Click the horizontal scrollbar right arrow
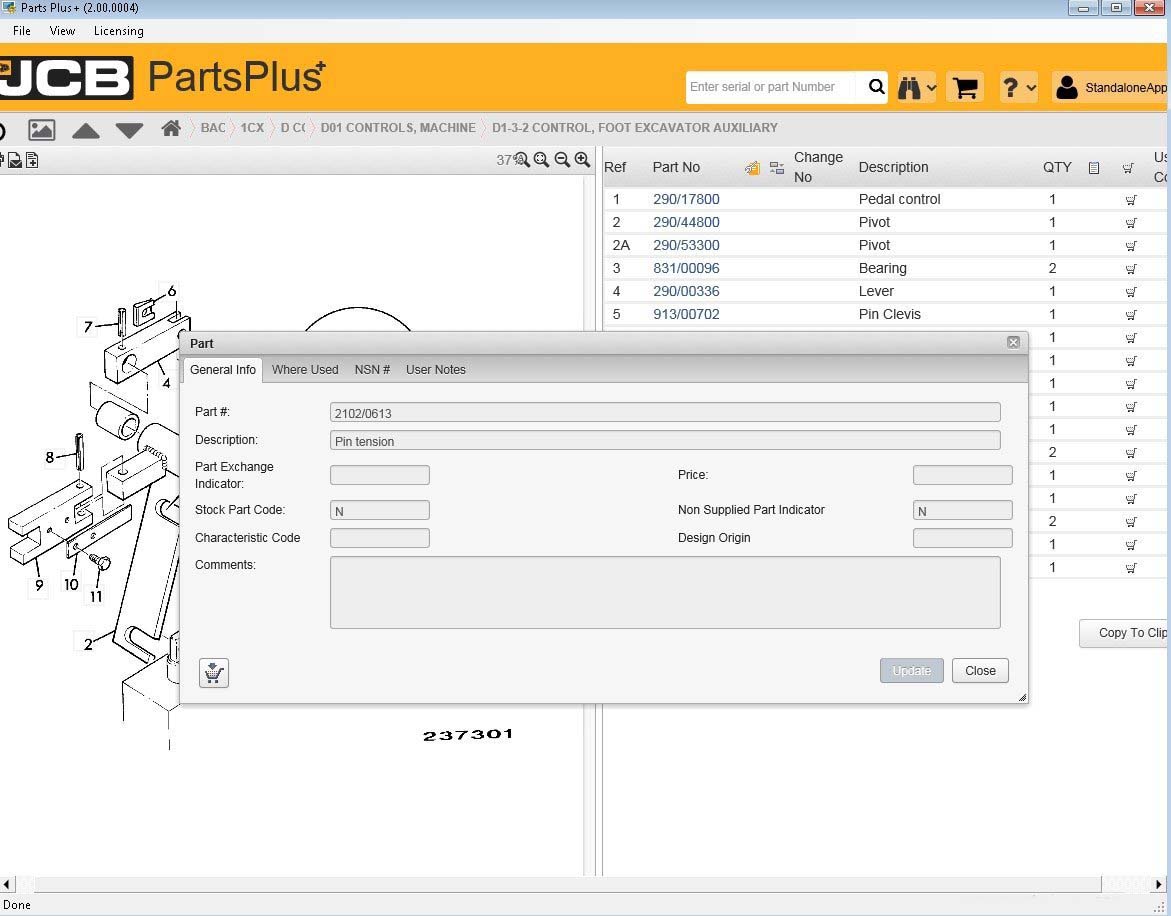The width and height of the screenshot is (1171, 916). coord(1159,885)
